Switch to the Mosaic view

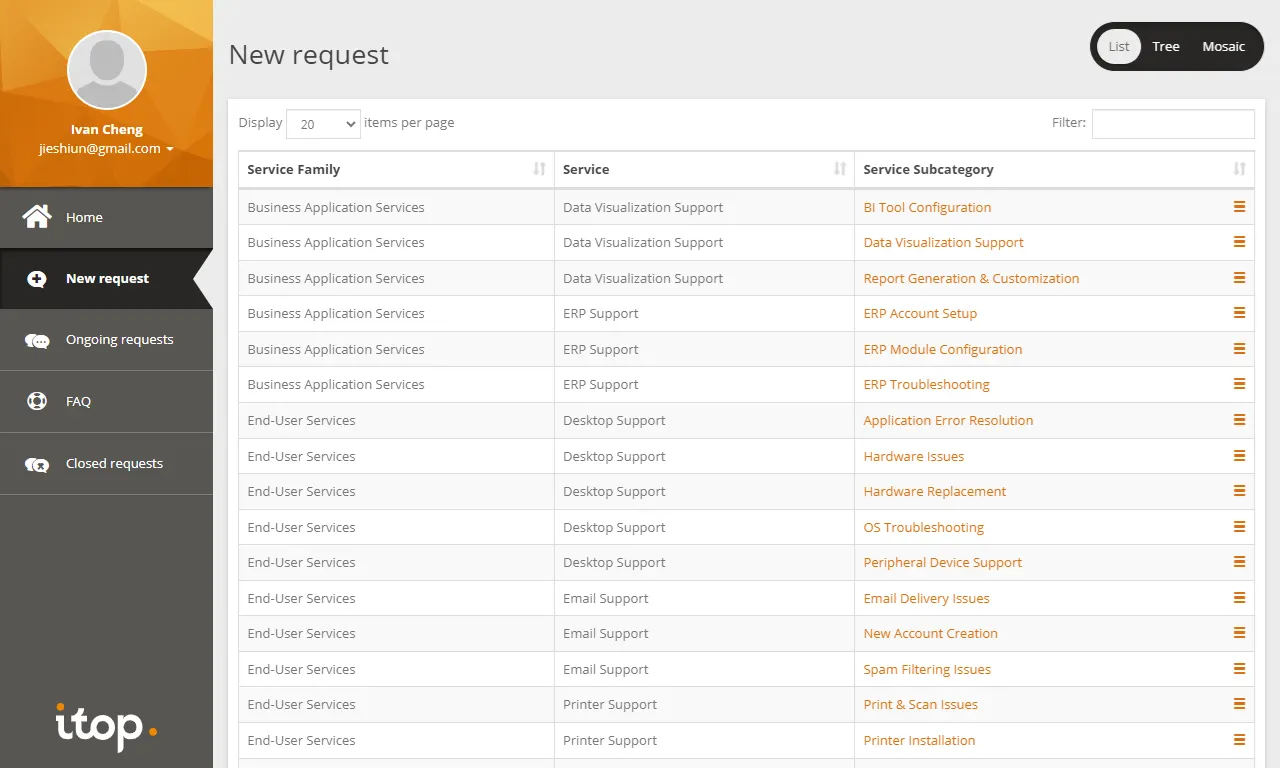click(x=1223, y=47)
